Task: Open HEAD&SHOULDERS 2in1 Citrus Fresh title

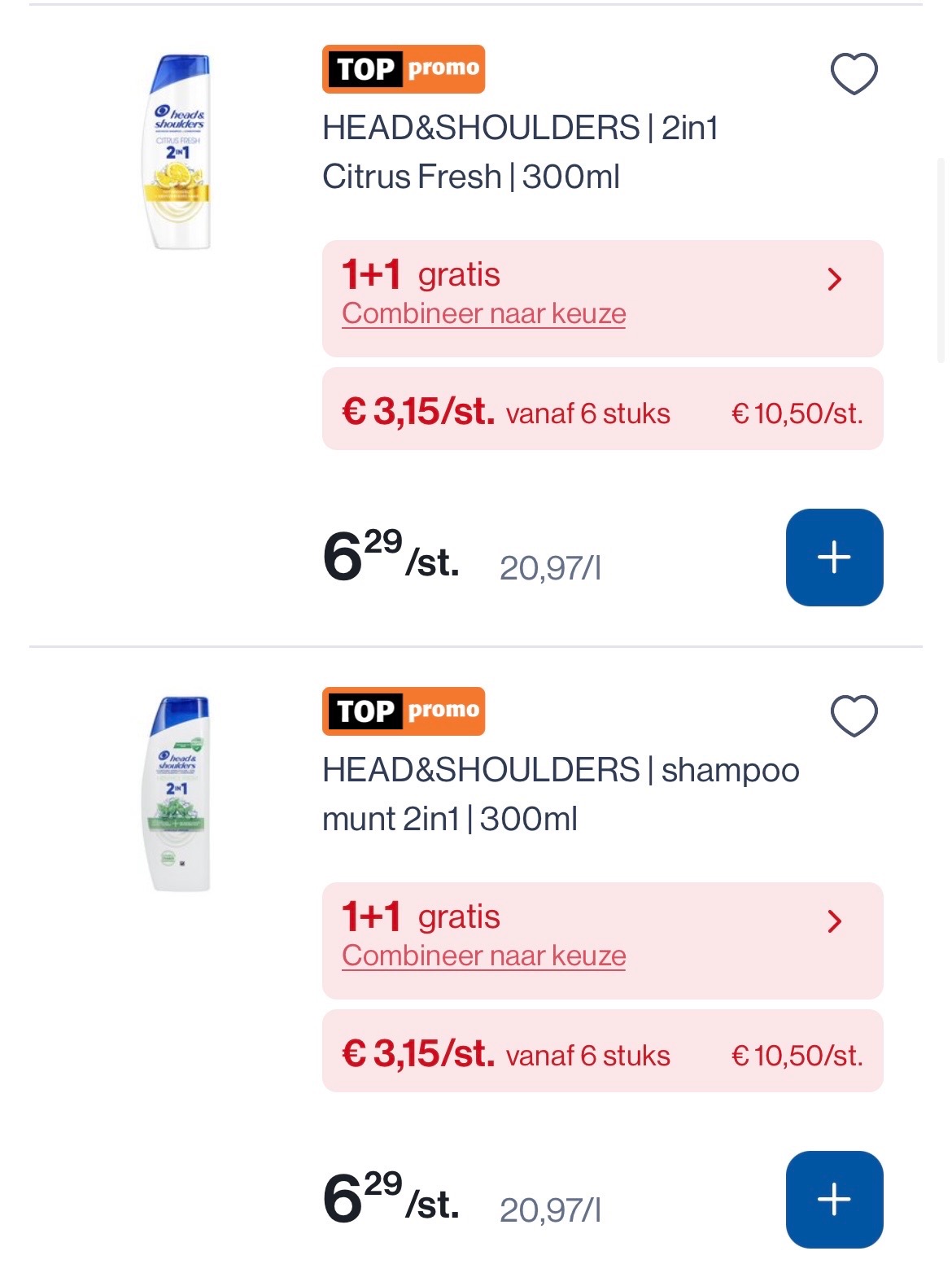Action: 520,152
